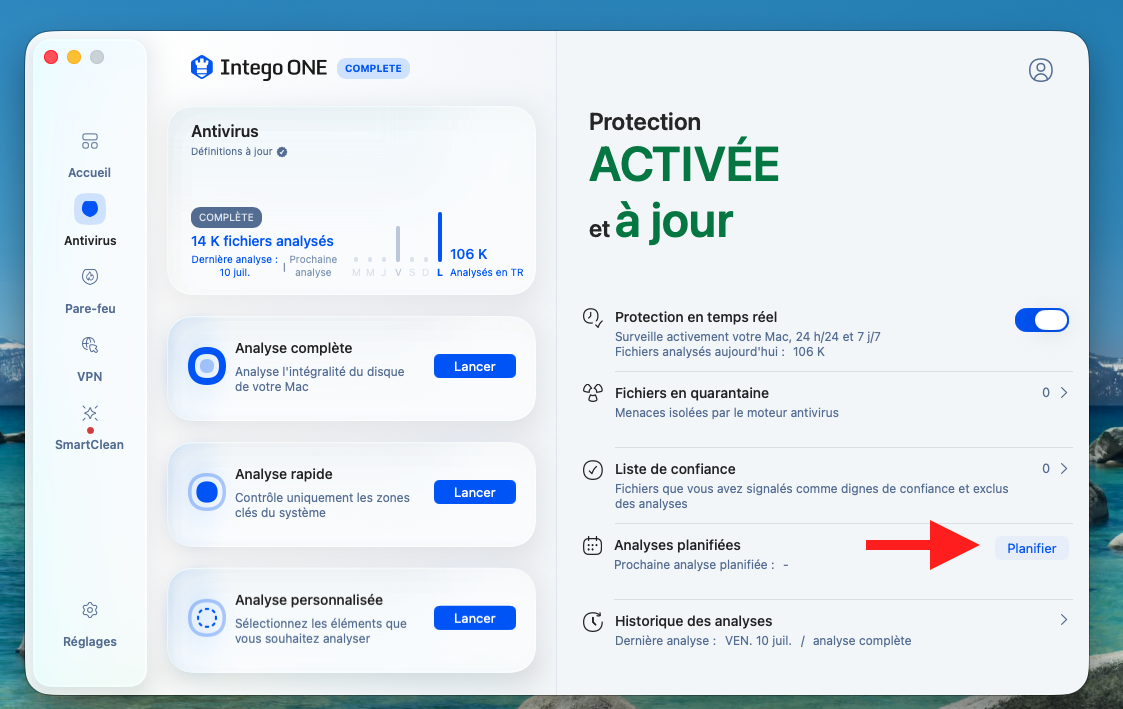Screen dimensions: 1123x709
Task: Click quarantine count "0"
Action: click(x=1046, y=392)
